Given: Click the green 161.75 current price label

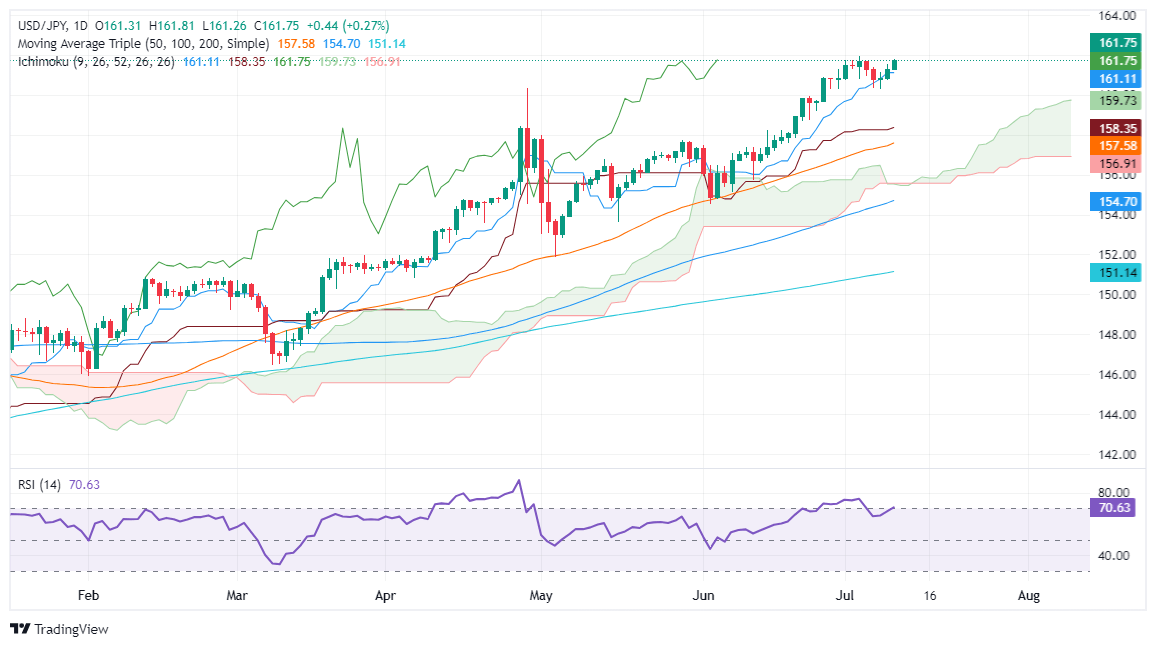Looking at the screenshot, I should click(1116, 43).
